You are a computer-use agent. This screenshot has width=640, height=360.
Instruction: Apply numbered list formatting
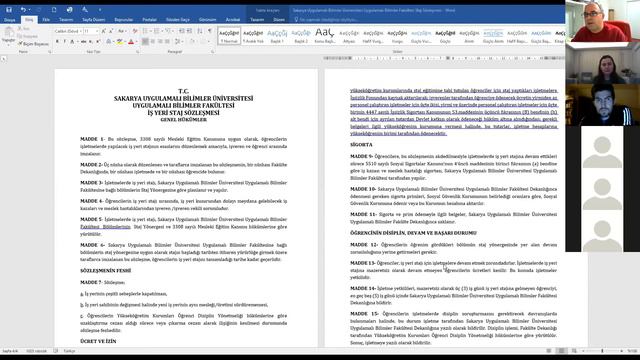157,31
